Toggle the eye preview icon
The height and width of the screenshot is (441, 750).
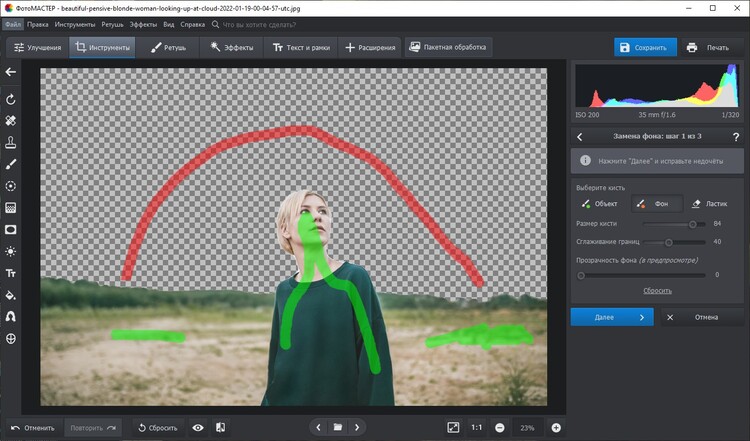(x=198, y=427)
